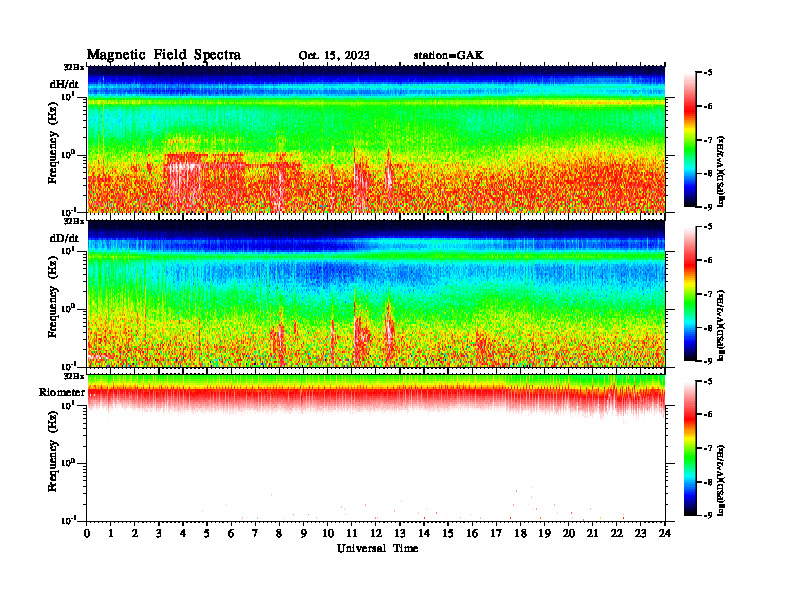Click the "Magnetic Field Spectra" title
The width and height of the screenshot is (792, 612).
[164, 55]
